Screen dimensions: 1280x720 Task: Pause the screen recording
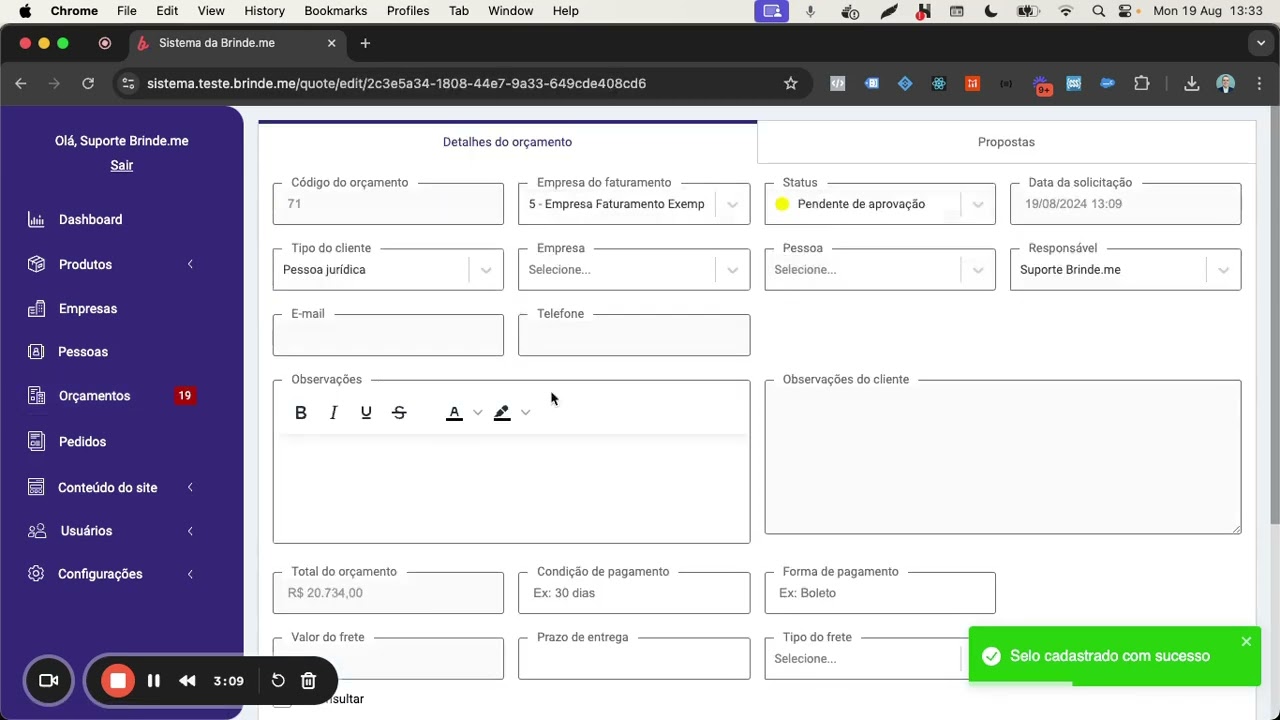pos(154,681)
